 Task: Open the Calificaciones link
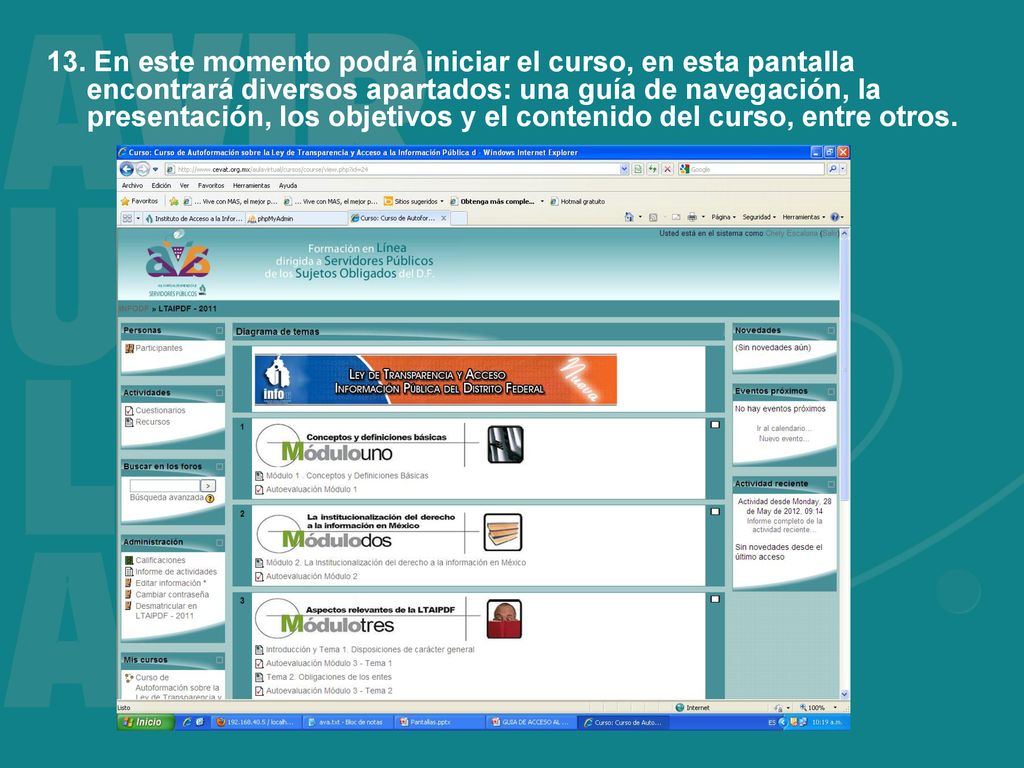(160, 560)
